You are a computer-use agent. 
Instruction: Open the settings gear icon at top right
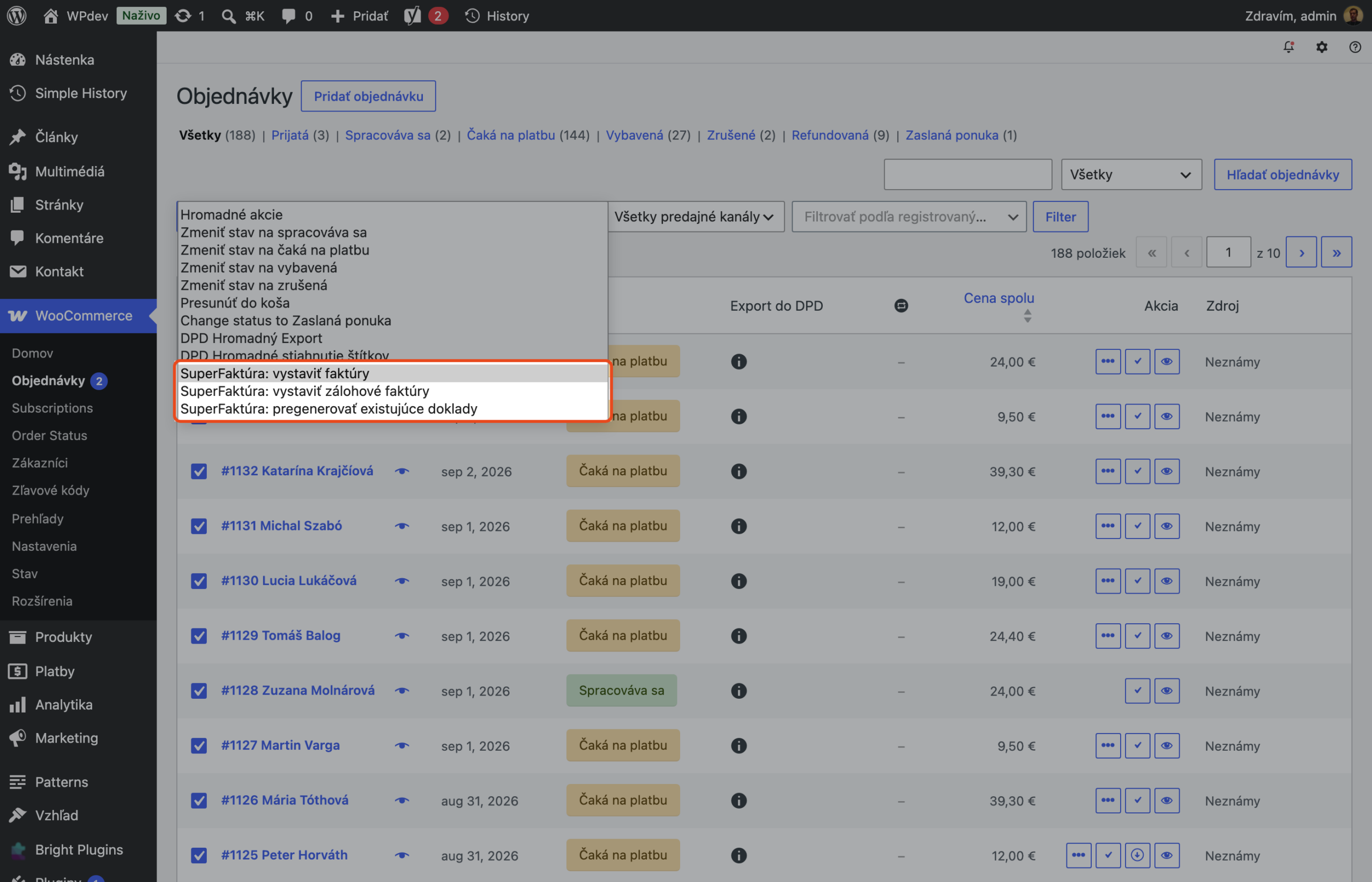pyautogui.click(x=1322, y=47)
